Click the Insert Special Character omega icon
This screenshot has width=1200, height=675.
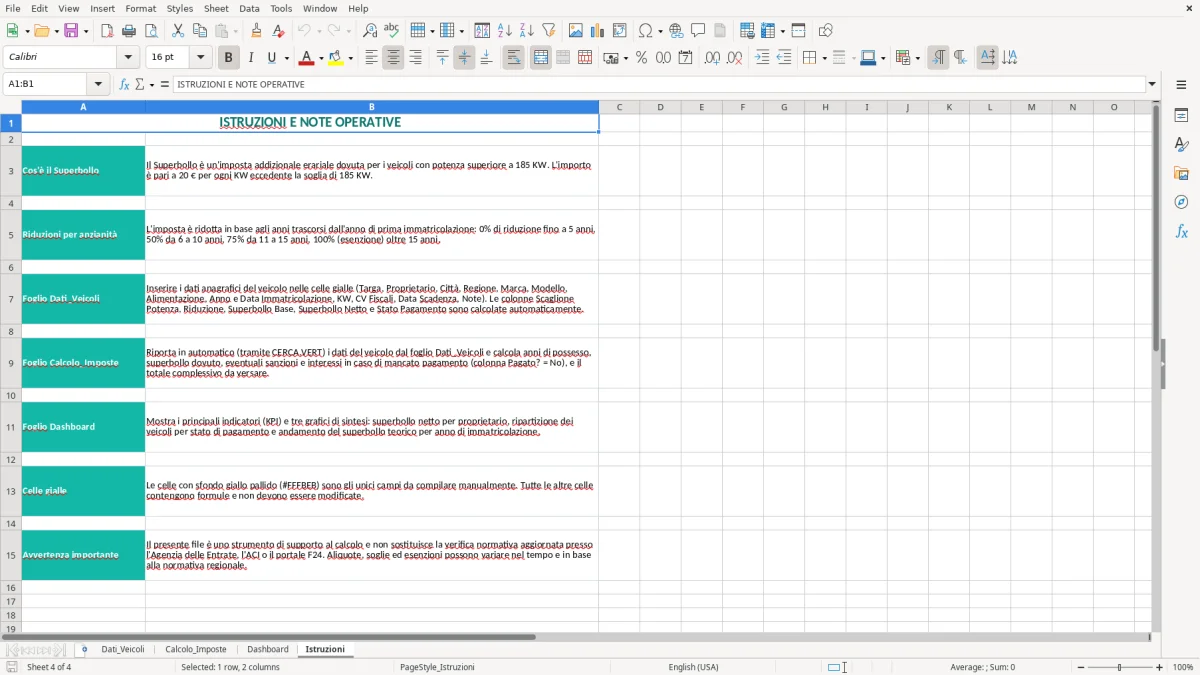coord(645,31)
